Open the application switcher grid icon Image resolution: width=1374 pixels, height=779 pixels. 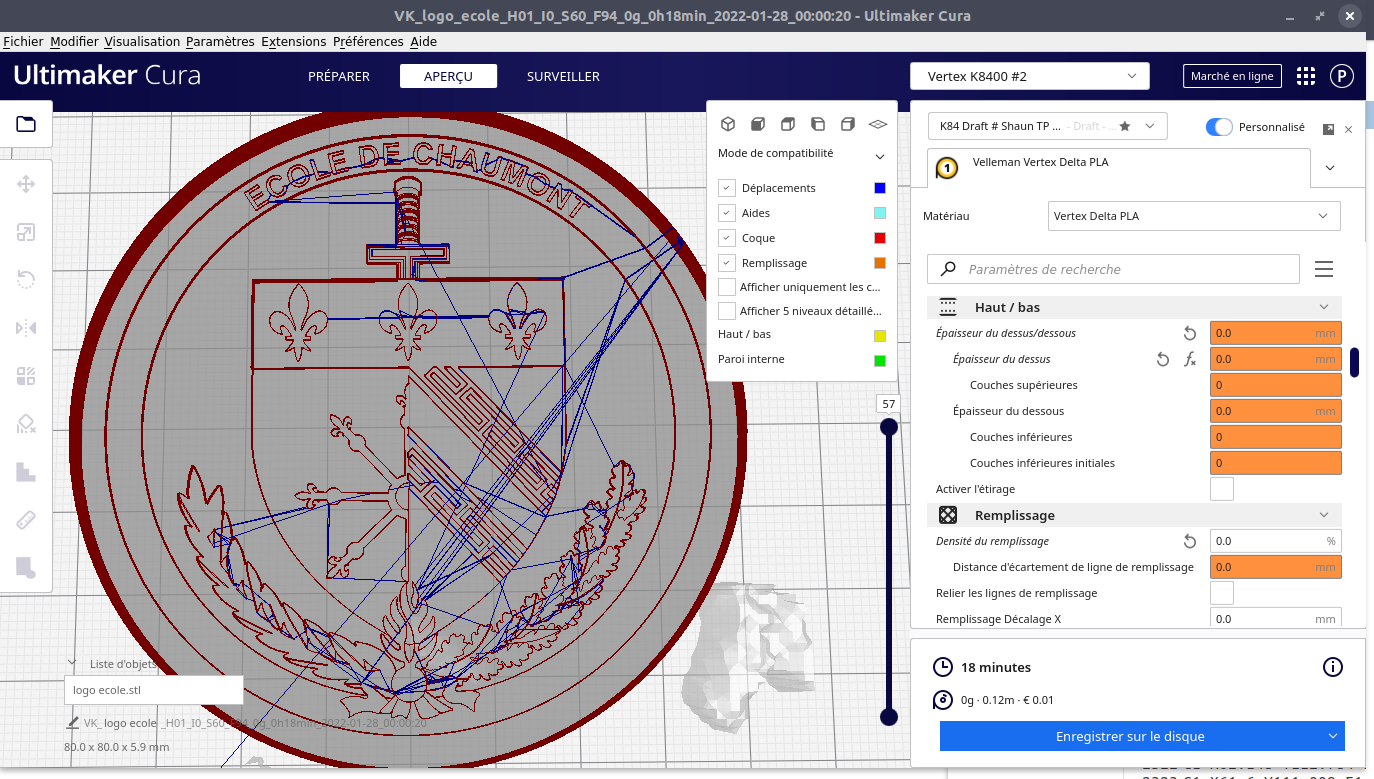1306,76
